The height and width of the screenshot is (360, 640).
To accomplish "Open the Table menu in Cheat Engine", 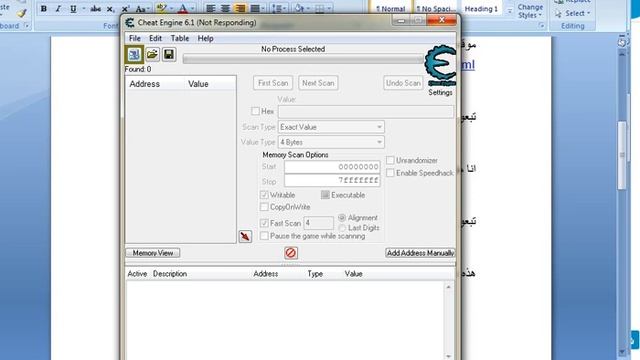I will point(180,38).
